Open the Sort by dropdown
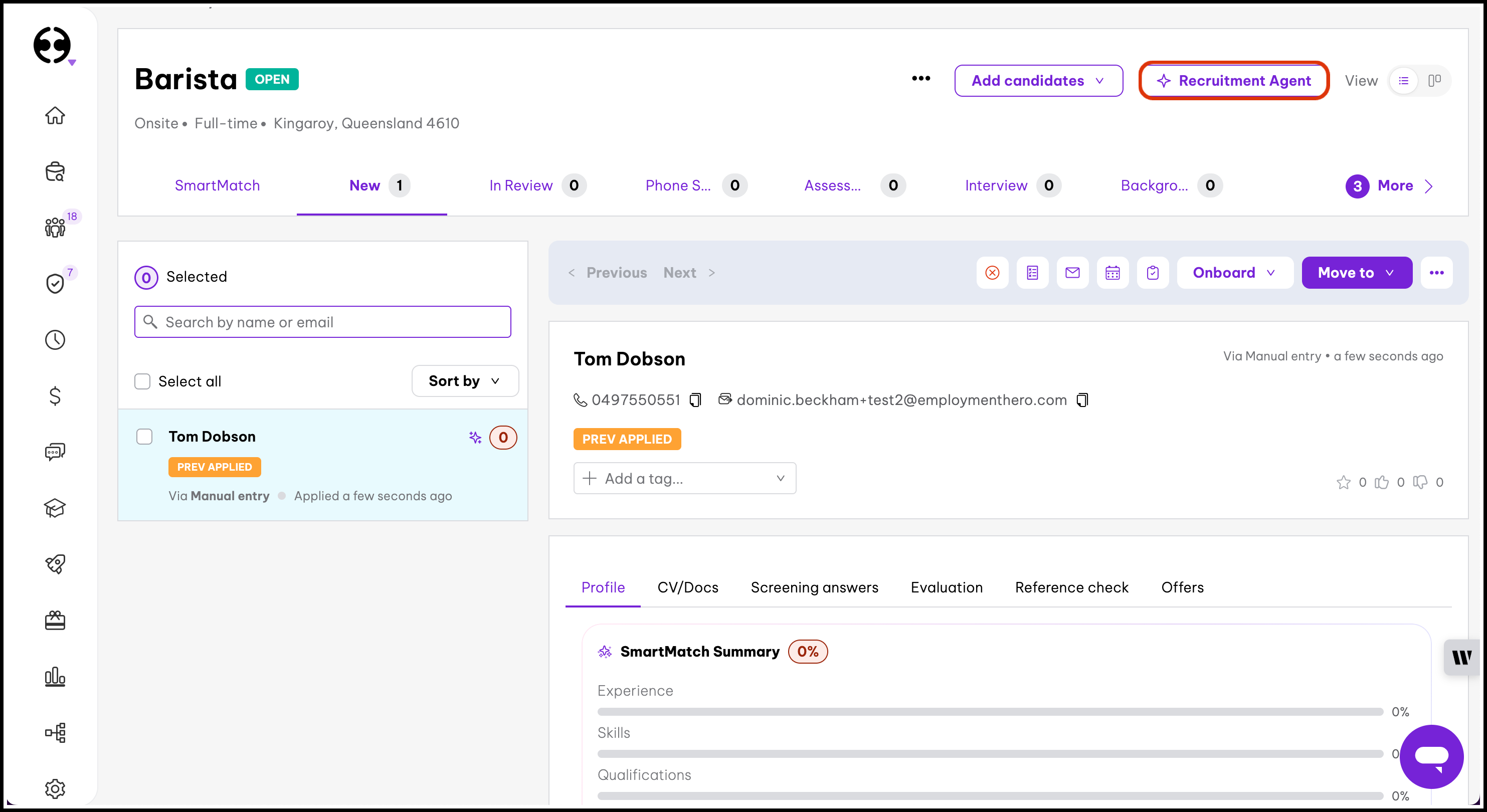The height and width of the screenshot is (812, 1487). coord(465,381)
